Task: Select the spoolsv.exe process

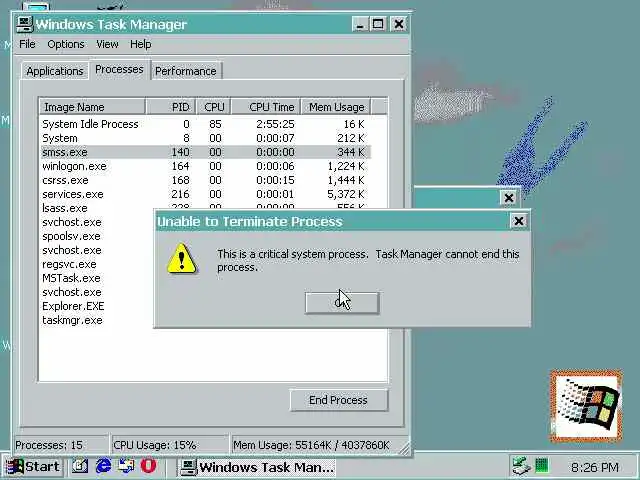Action: click(x=71, y=236)
